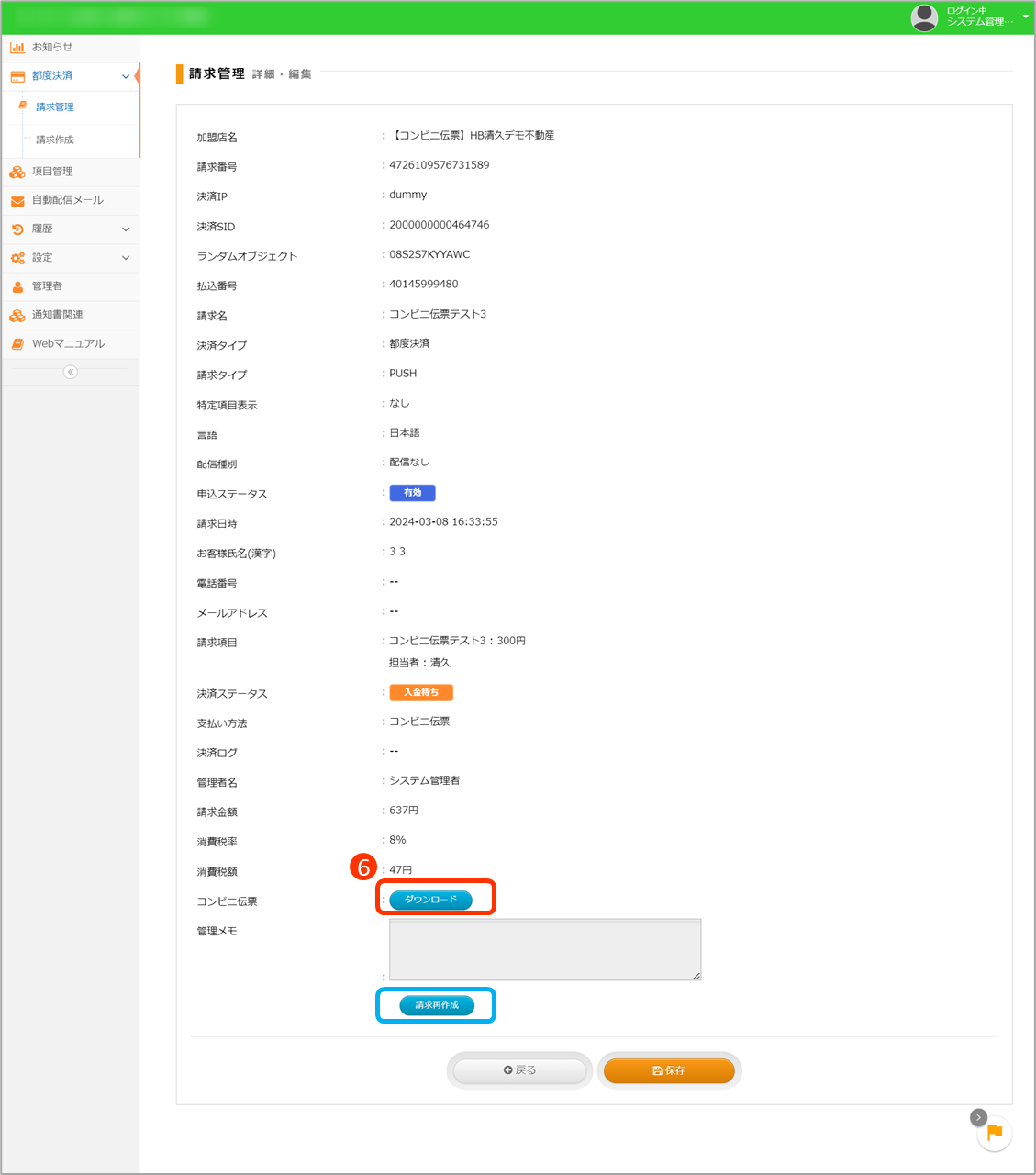The image size is (1036, 1175).
Task: Download the コンビニ伝票 with ダウンロード button
Action: pos(430,900)
